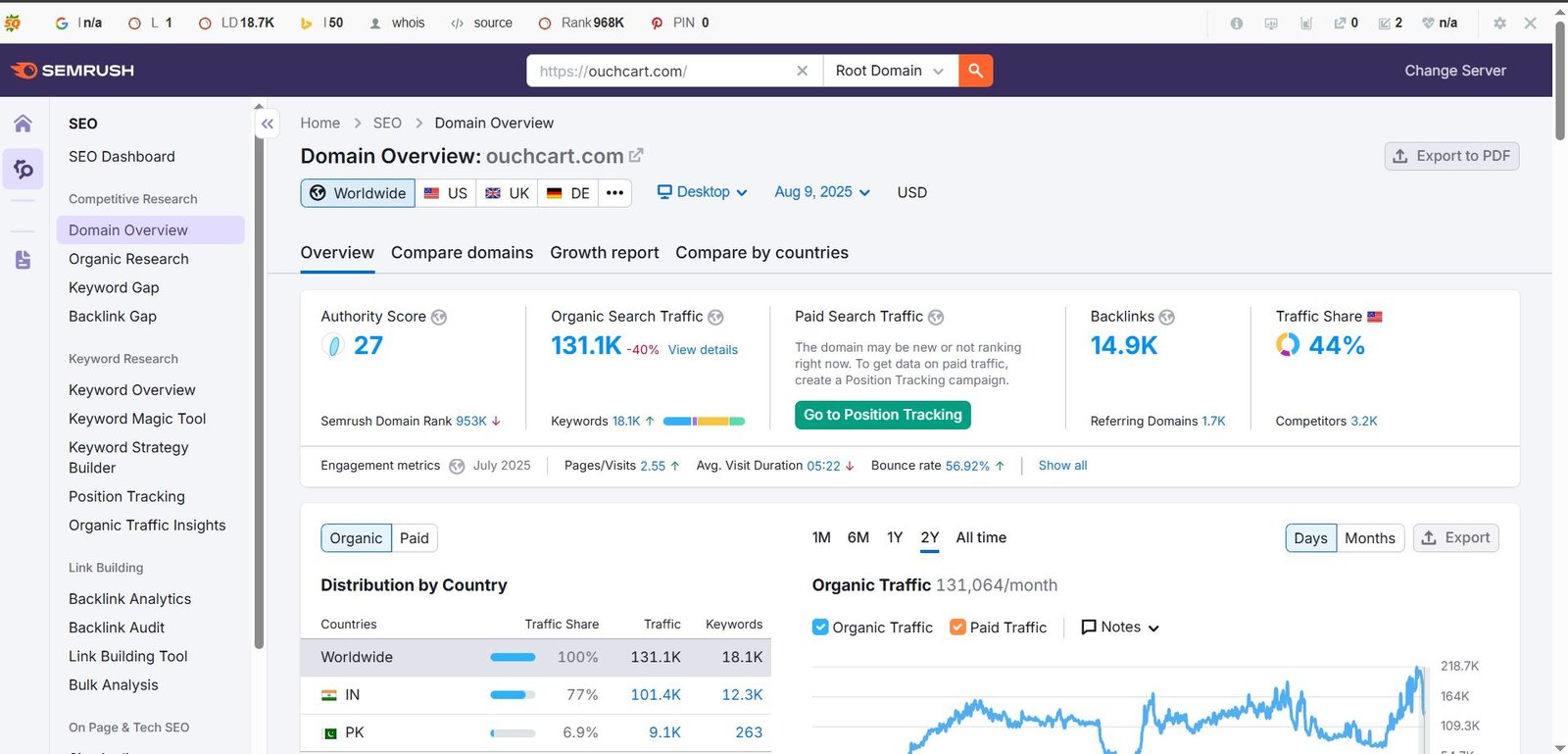Select the 1M time range
This screenshot has width=1568, height=754.
point(821,537)
